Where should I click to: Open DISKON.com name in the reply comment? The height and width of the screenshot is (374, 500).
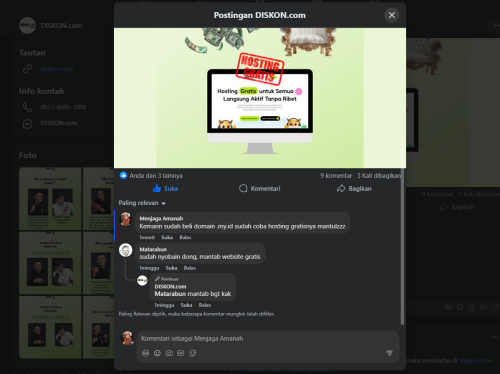click(x=170, y=286)
